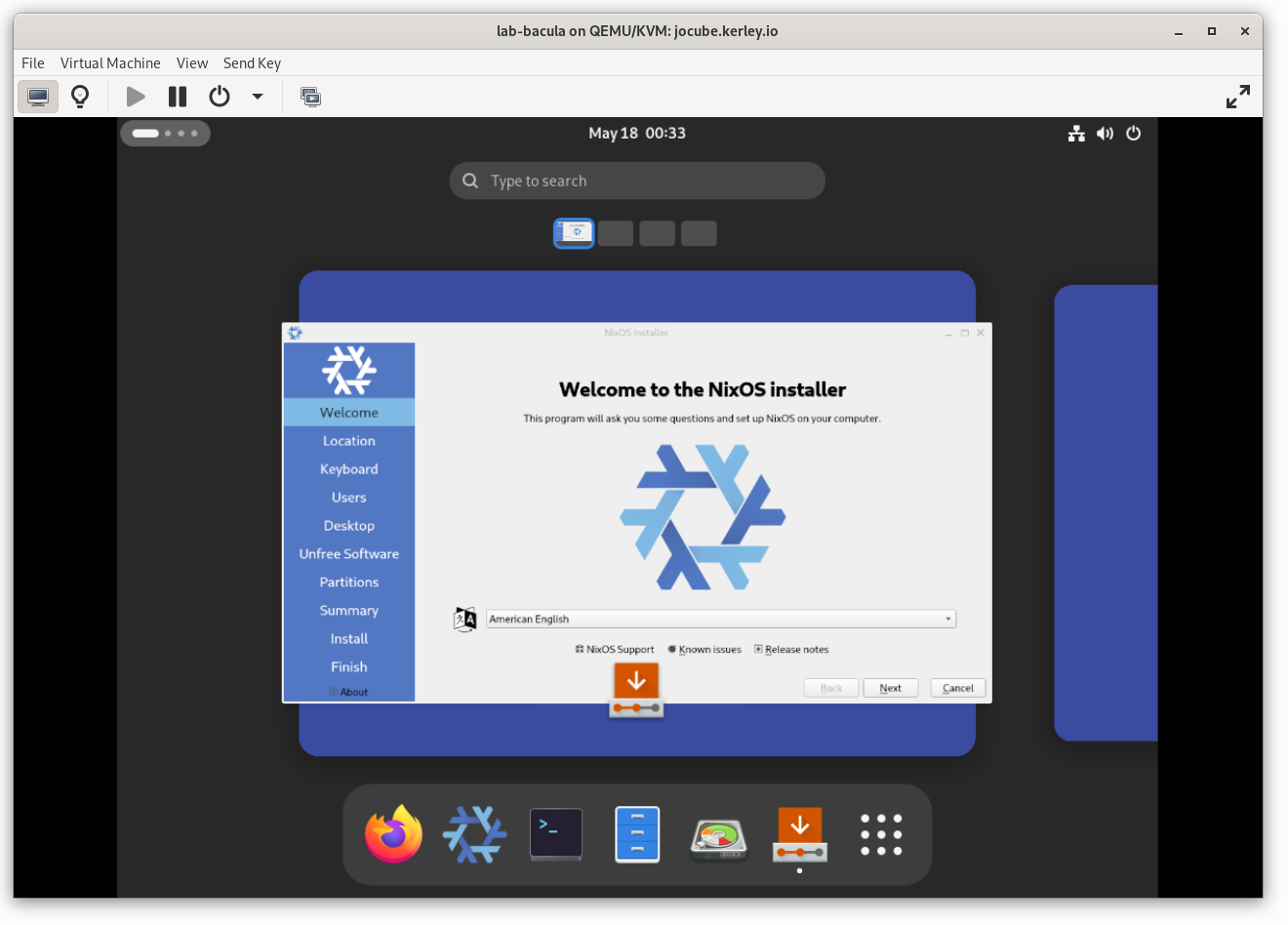Image resolution: width=1288 pixels, height=925 pixels.
Task: Select Finish step in installer sidebar
Action: (x=349, y=667)
